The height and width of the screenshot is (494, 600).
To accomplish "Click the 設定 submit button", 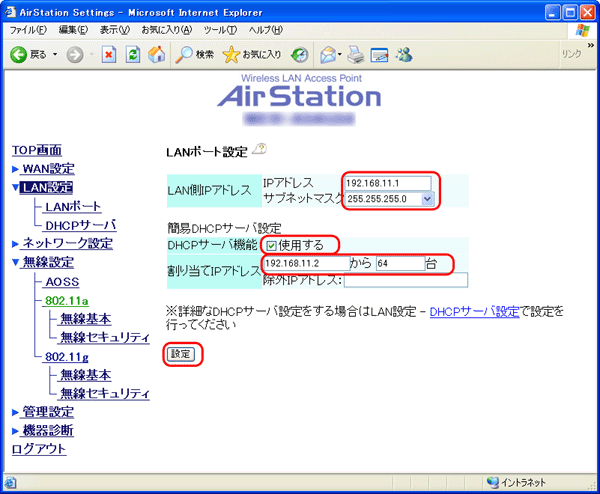I will 181,354.
